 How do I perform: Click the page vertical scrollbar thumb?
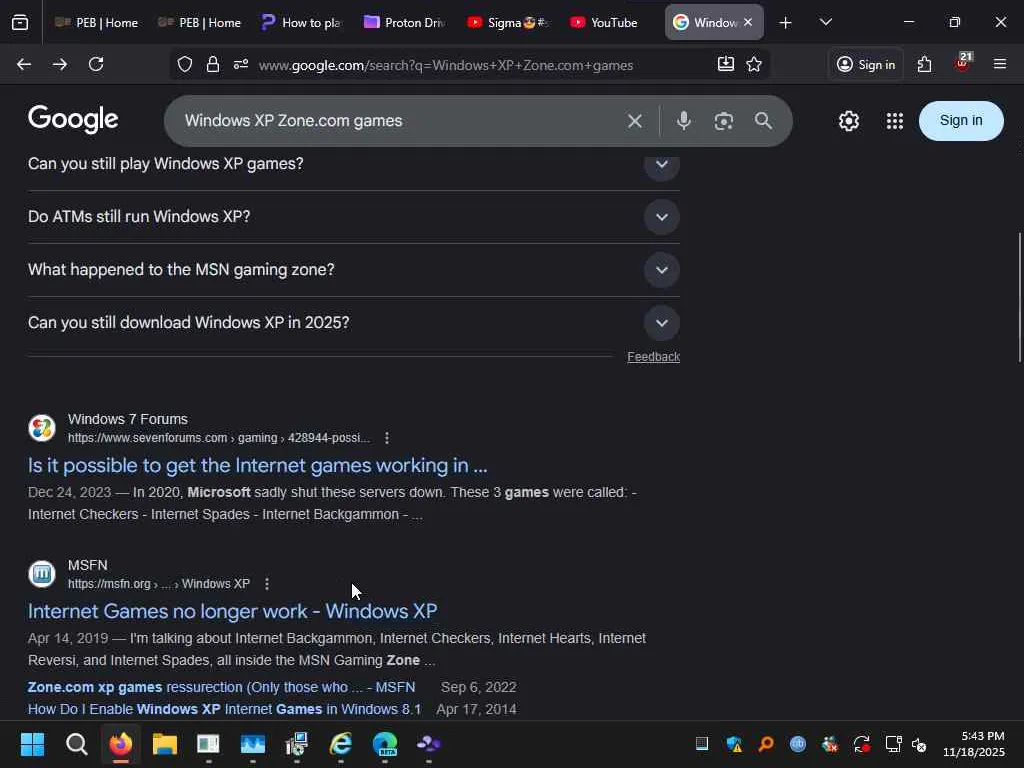click(1019, 297)
